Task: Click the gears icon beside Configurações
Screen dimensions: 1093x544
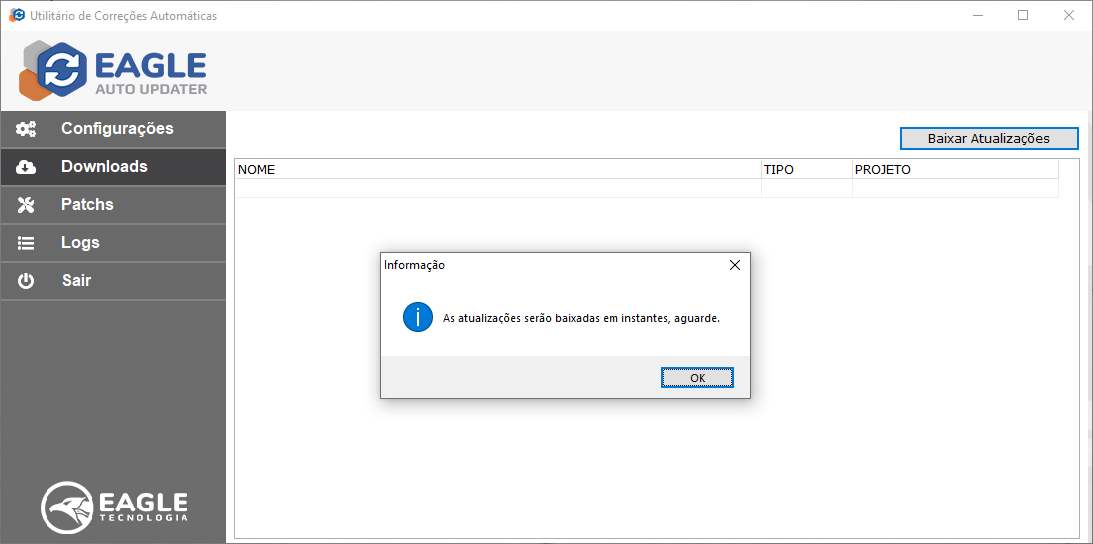Action: 26,129
